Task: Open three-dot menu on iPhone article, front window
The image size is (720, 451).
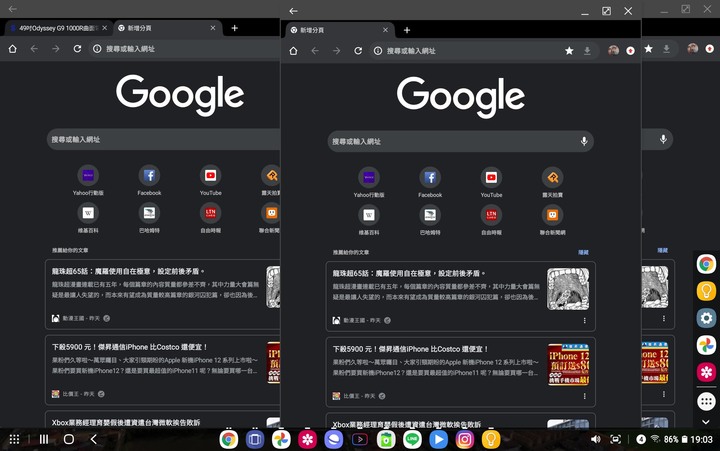Action: [x=584, y=396]
